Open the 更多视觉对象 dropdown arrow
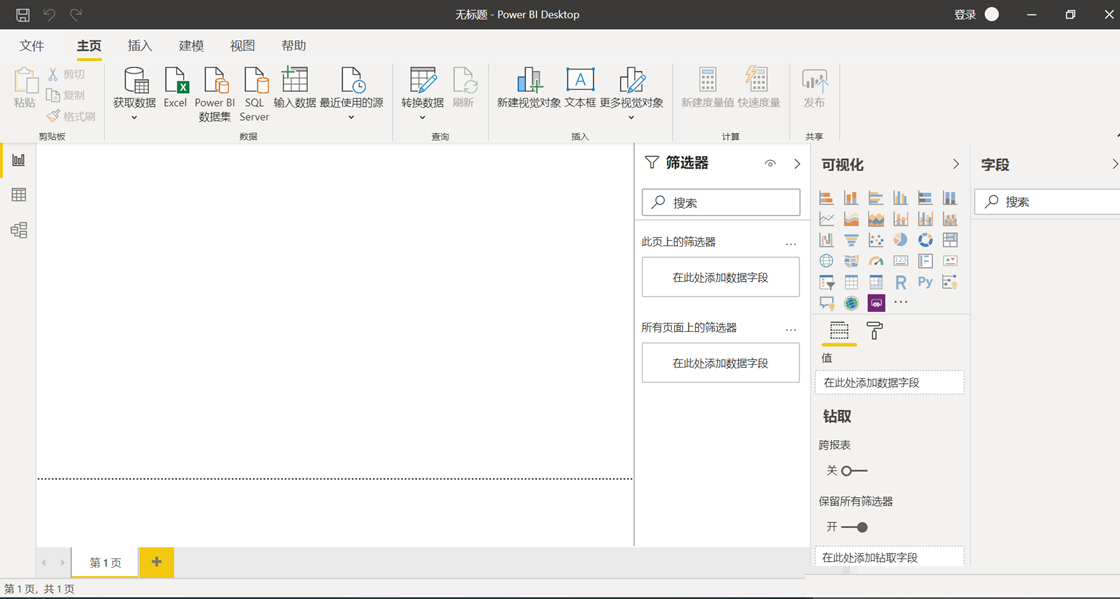The image size is (1120, 599). (x=631, y=118)
